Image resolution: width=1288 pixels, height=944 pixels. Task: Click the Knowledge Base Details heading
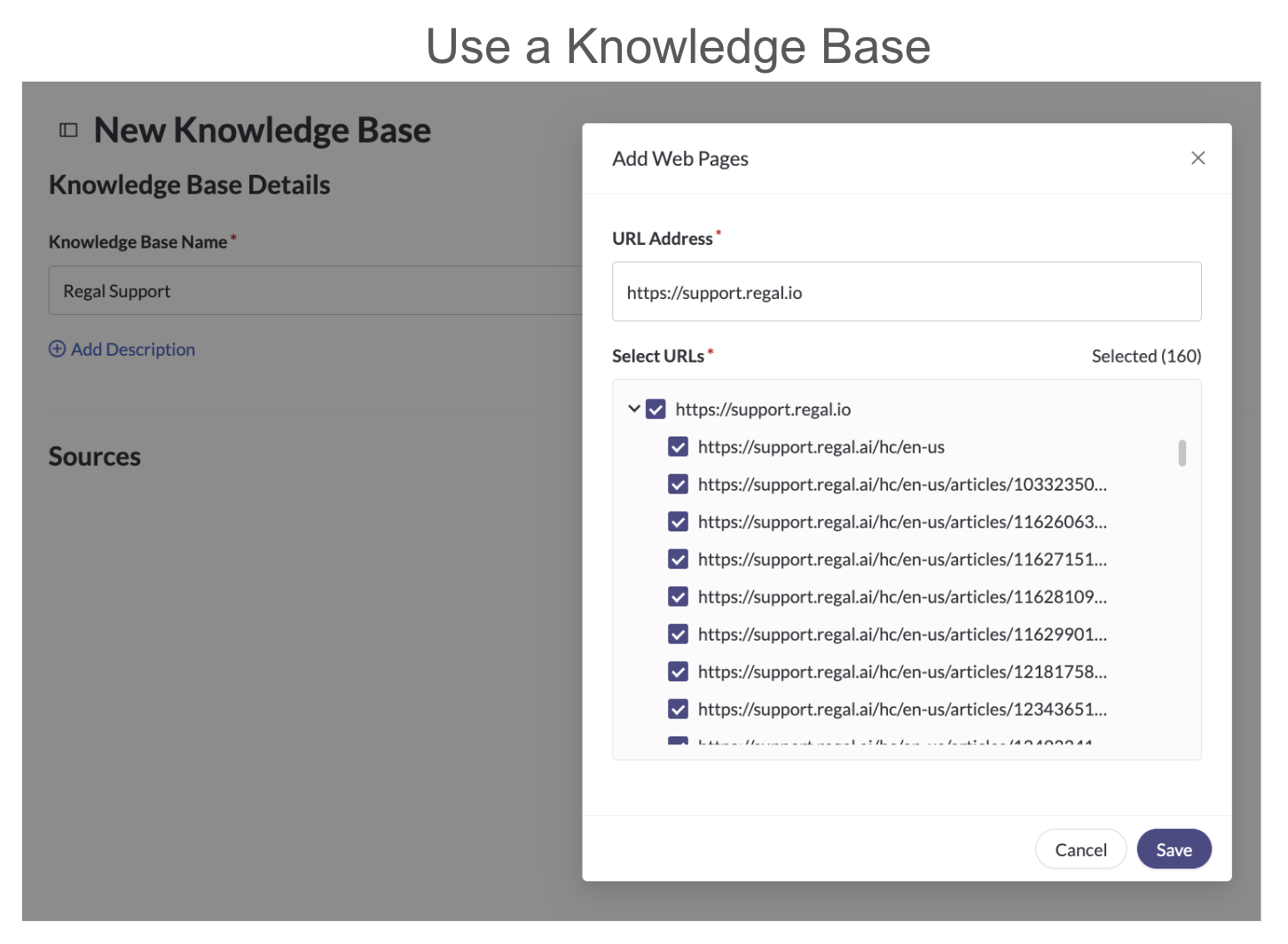pyautogui.click(x=190, y=185)
